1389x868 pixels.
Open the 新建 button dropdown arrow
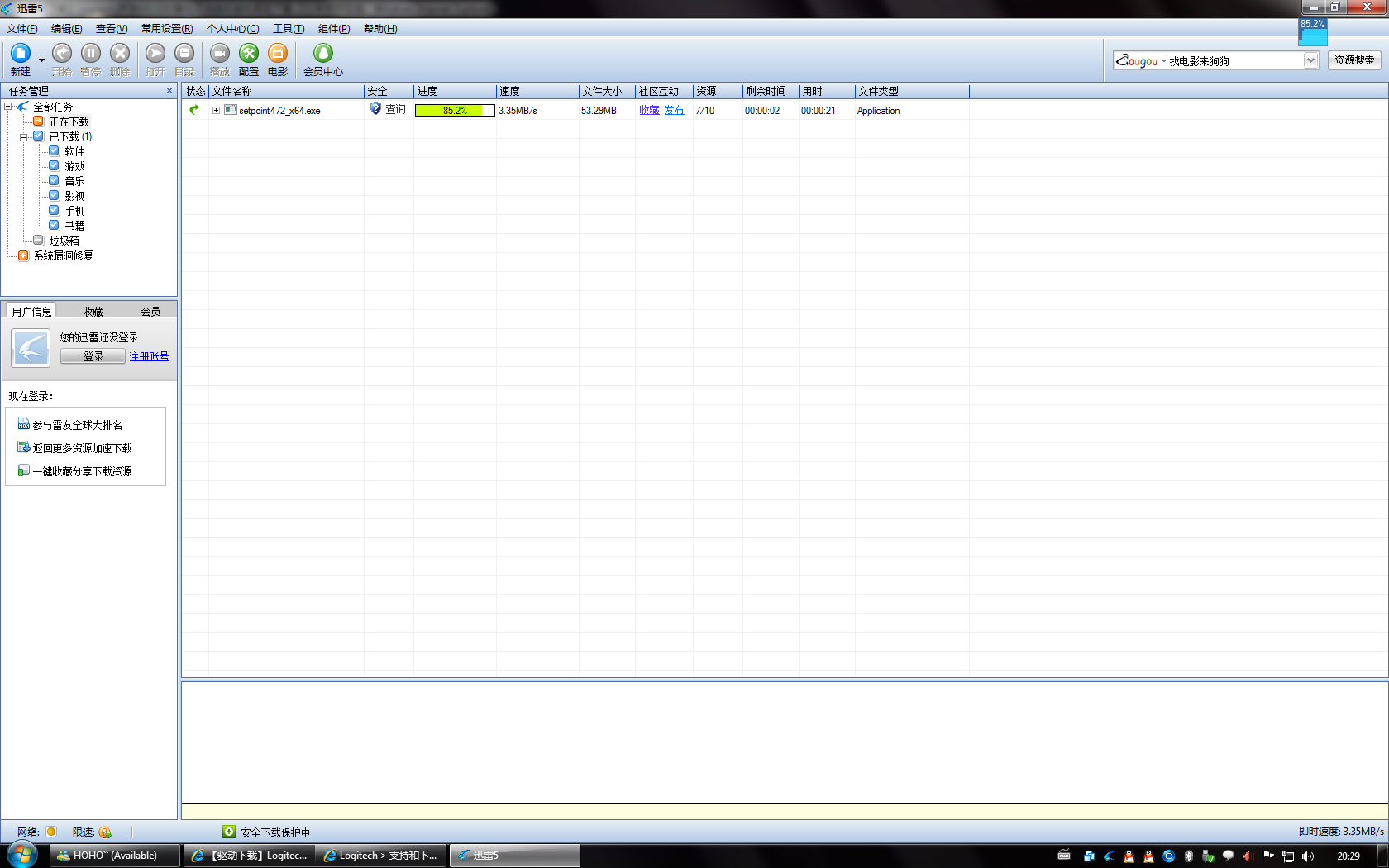(41, 60)
